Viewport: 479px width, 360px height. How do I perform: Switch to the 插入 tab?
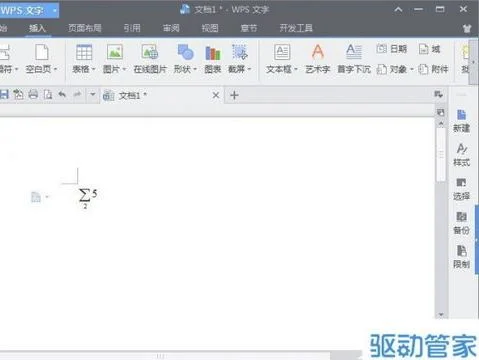coord(37,28)
